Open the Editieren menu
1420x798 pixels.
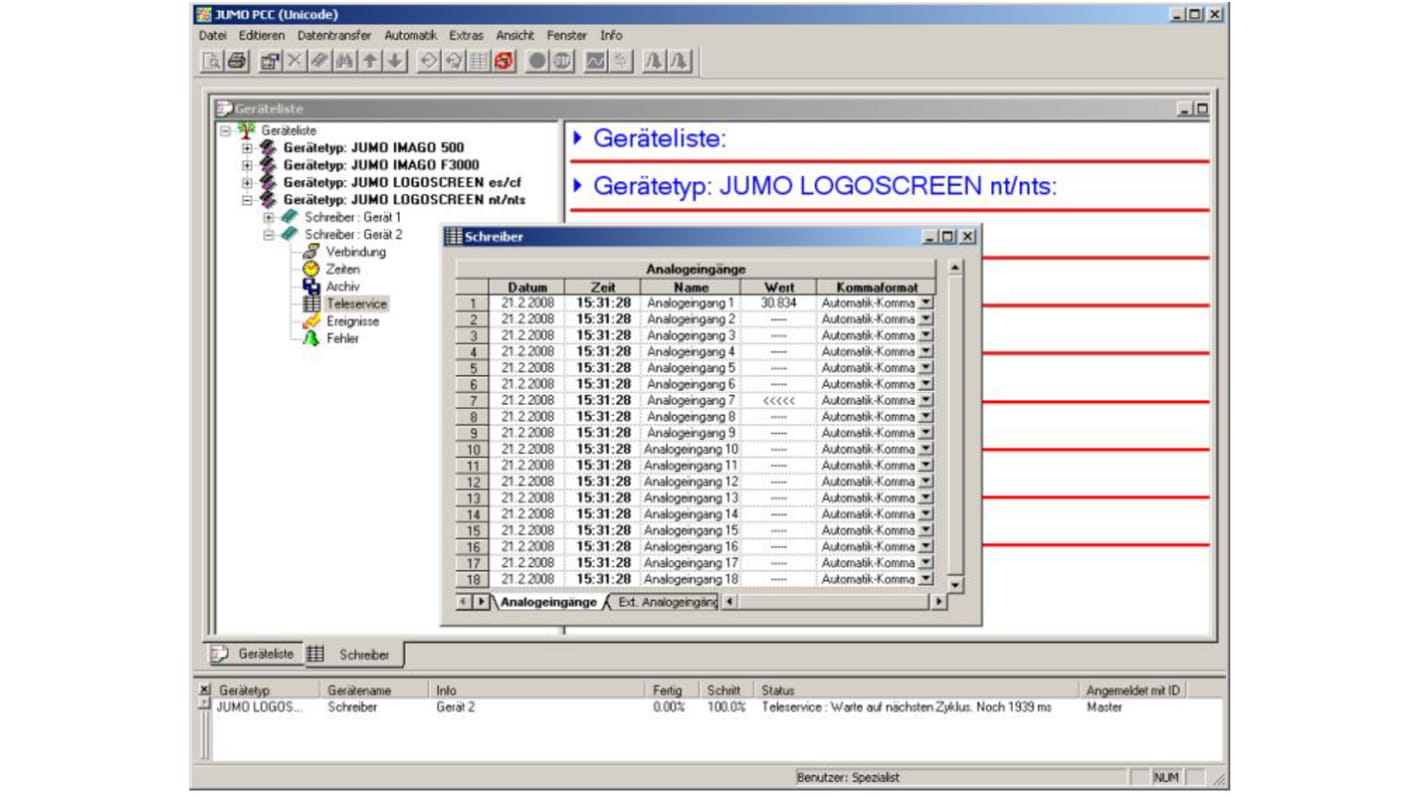tap(262, 35)
